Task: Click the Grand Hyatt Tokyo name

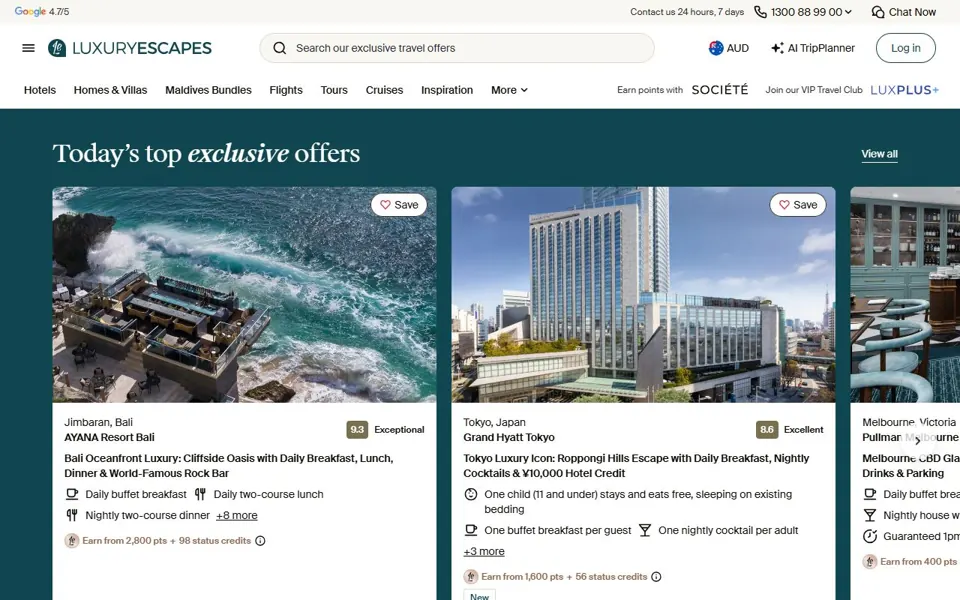Action: (509, 437)
